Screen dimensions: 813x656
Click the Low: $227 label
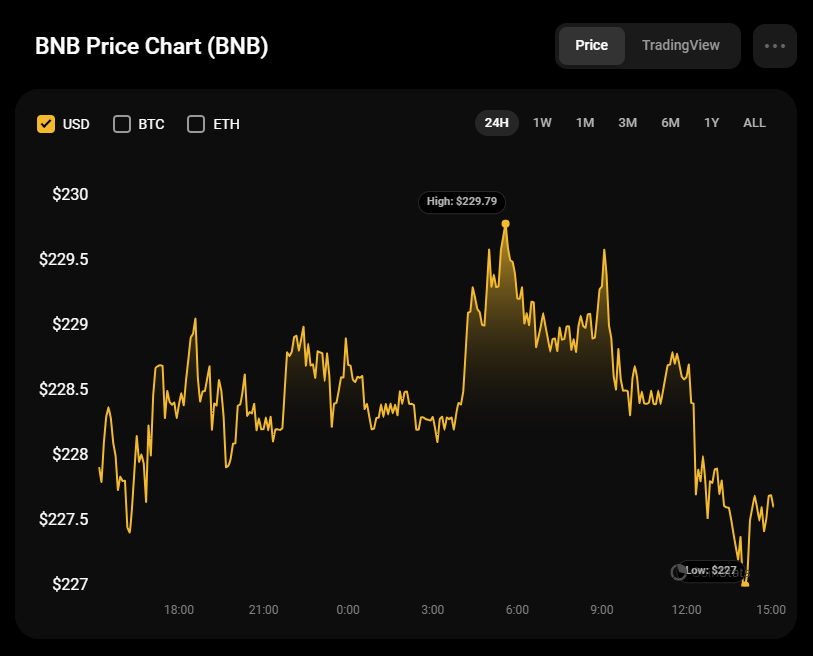711,570
